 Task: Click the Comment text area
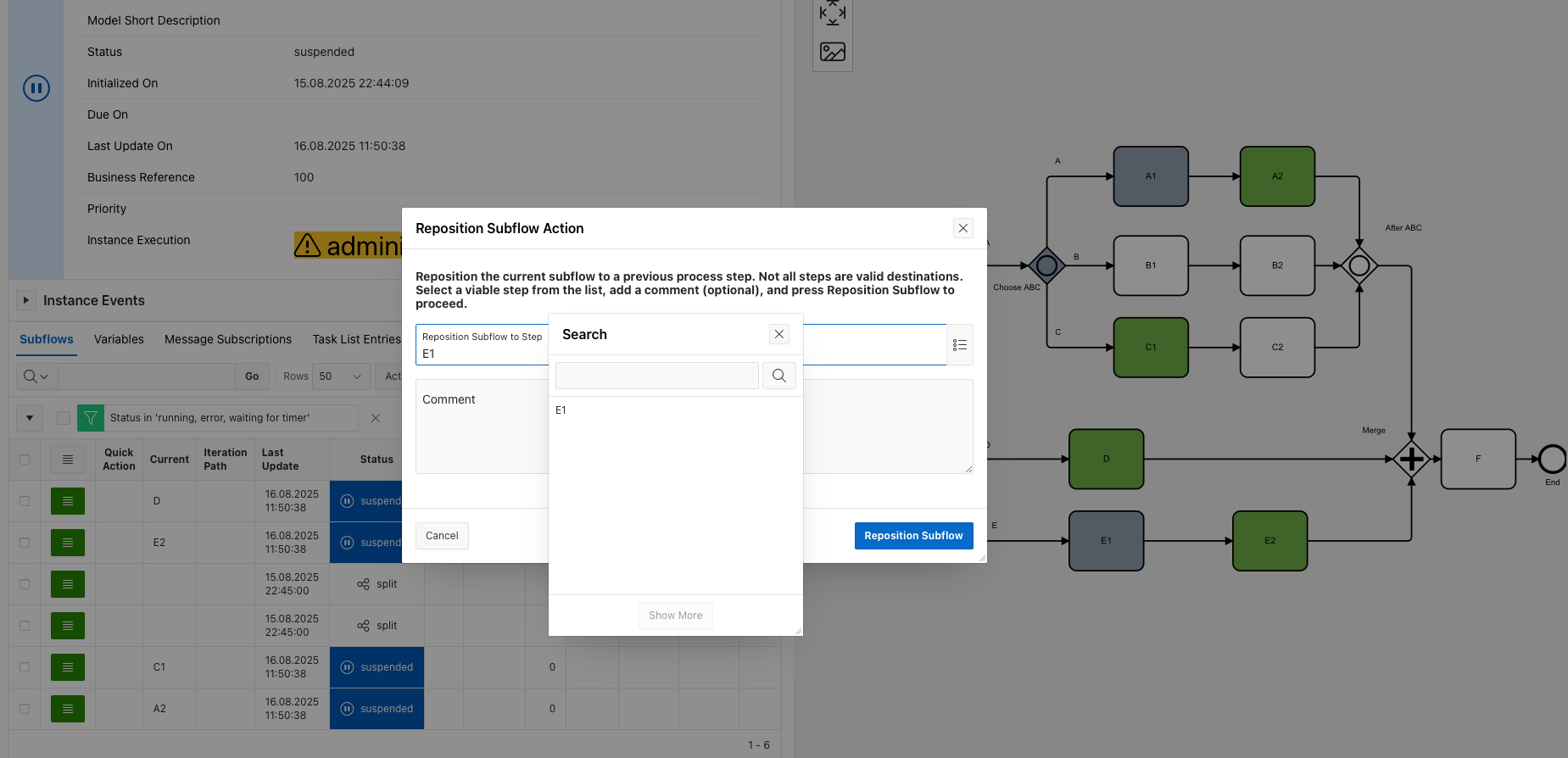coord(694,426)
